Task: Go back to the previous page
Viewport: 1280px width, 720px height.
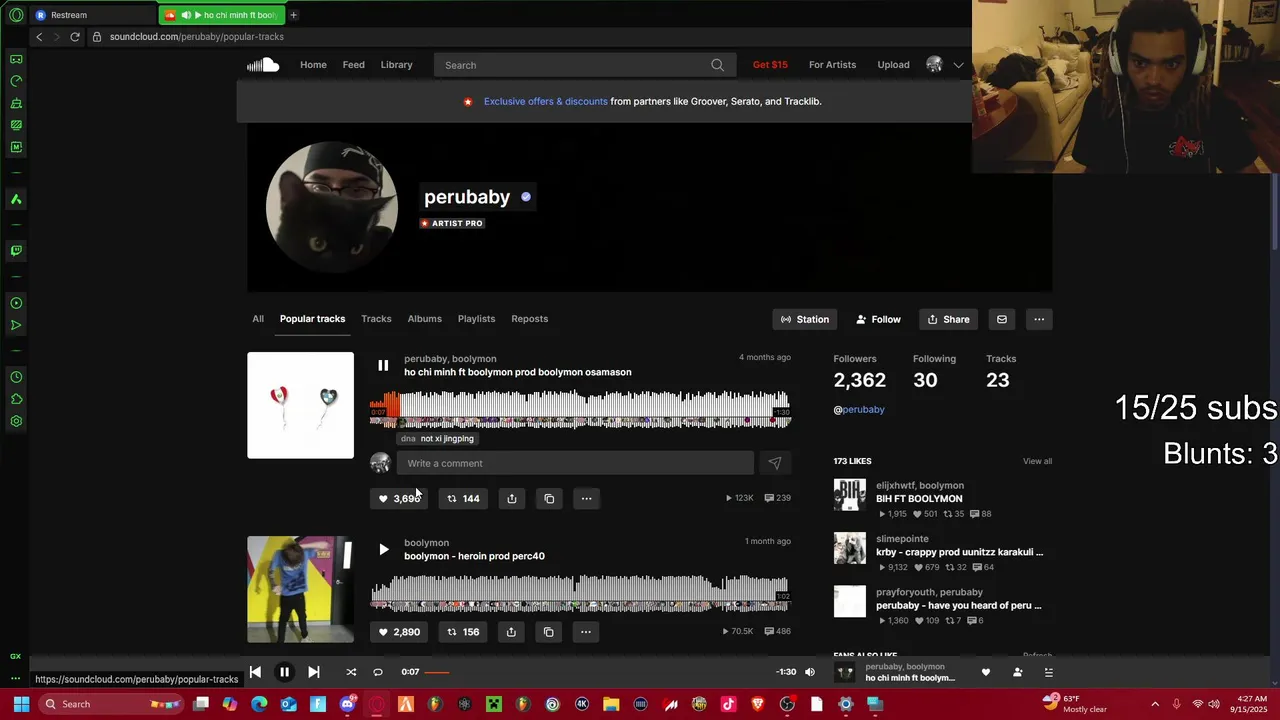Action: pos(39,37)
